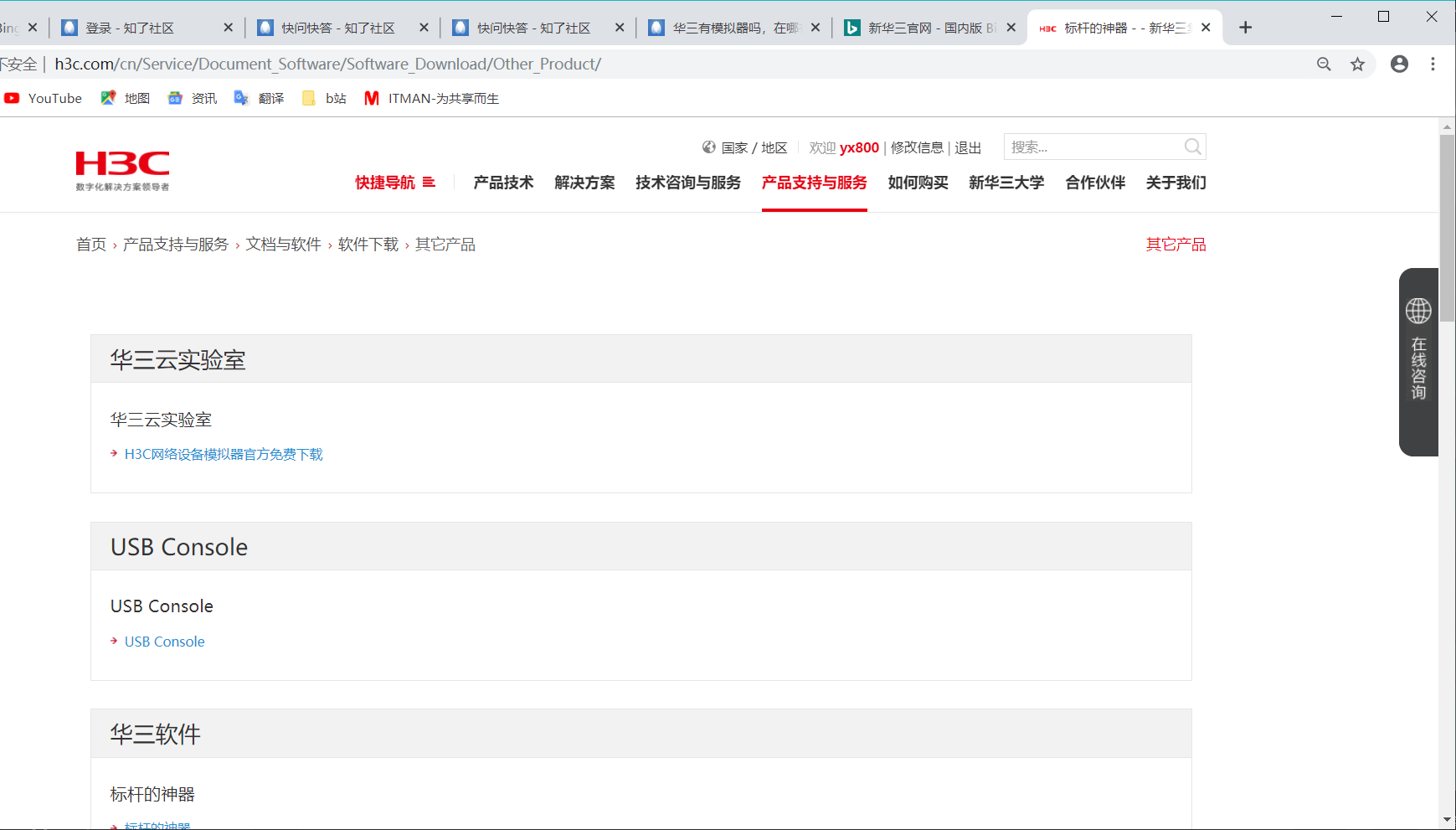The height and width of the screenshot is (830, 1456).
Task: Click the scrollbar down arrow
Action: click(1447, 820)
